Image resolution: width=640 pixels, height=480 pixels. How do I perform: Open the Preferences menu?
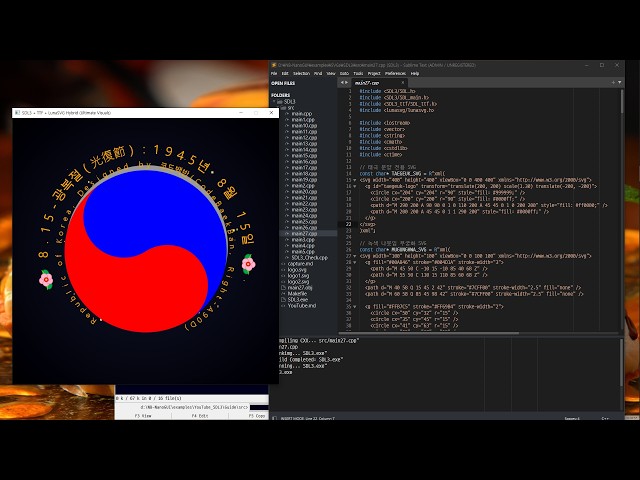tap(395, 73)
